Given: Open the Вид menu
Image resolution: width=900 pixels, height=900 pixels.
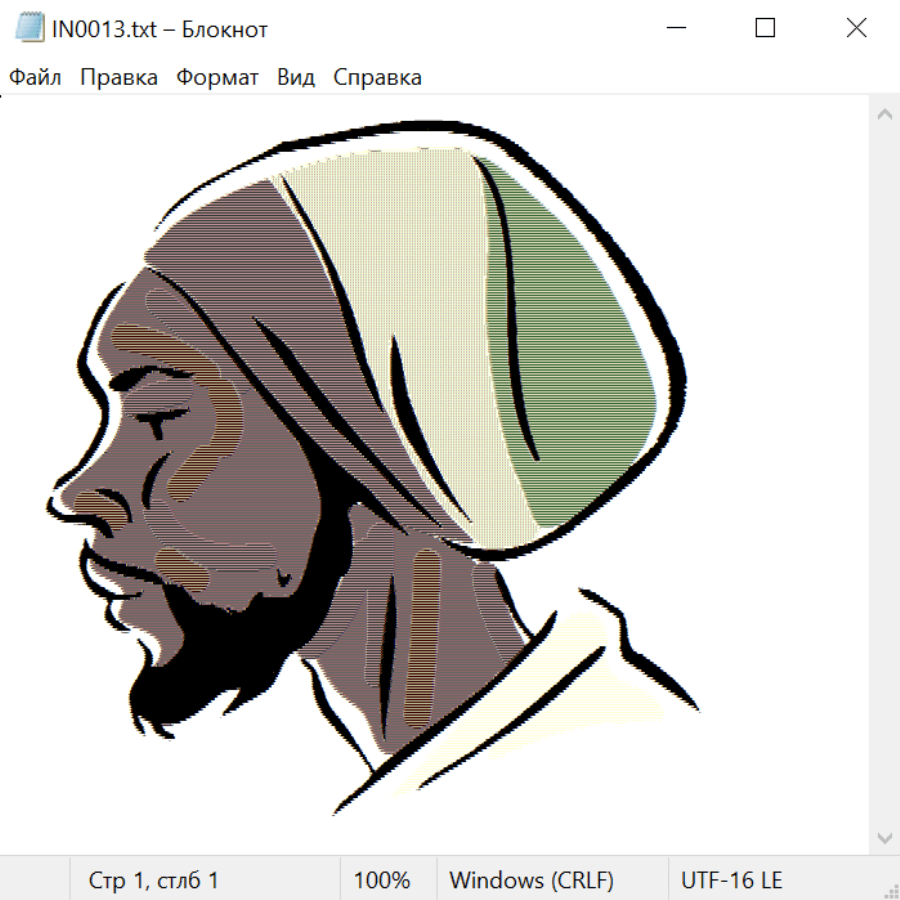Looking at the screenshot, I should click(x=296, y=78).
